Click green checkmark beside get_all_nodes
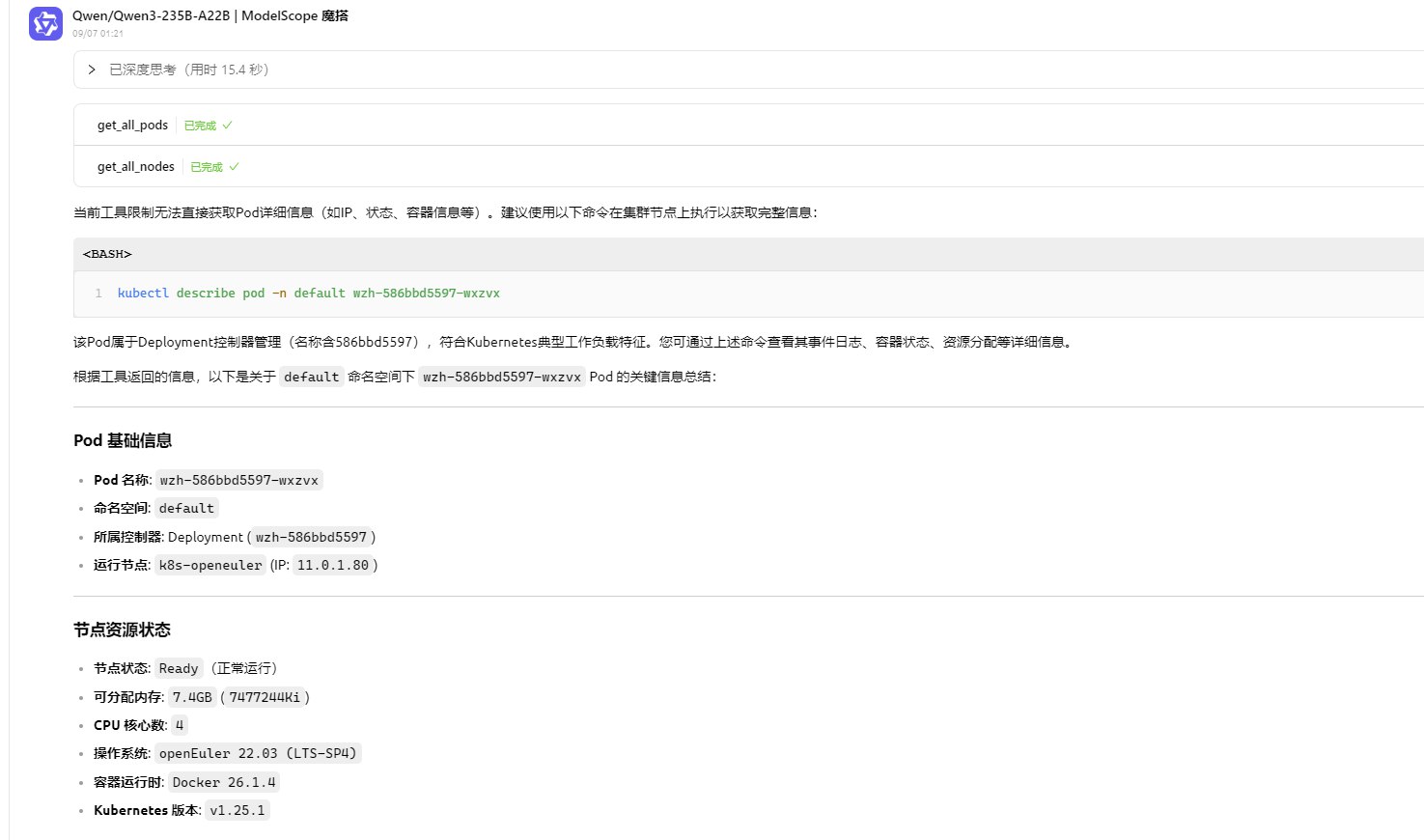Image resolution: width=1424 pixels, height=840 pixels. point(234,167)
